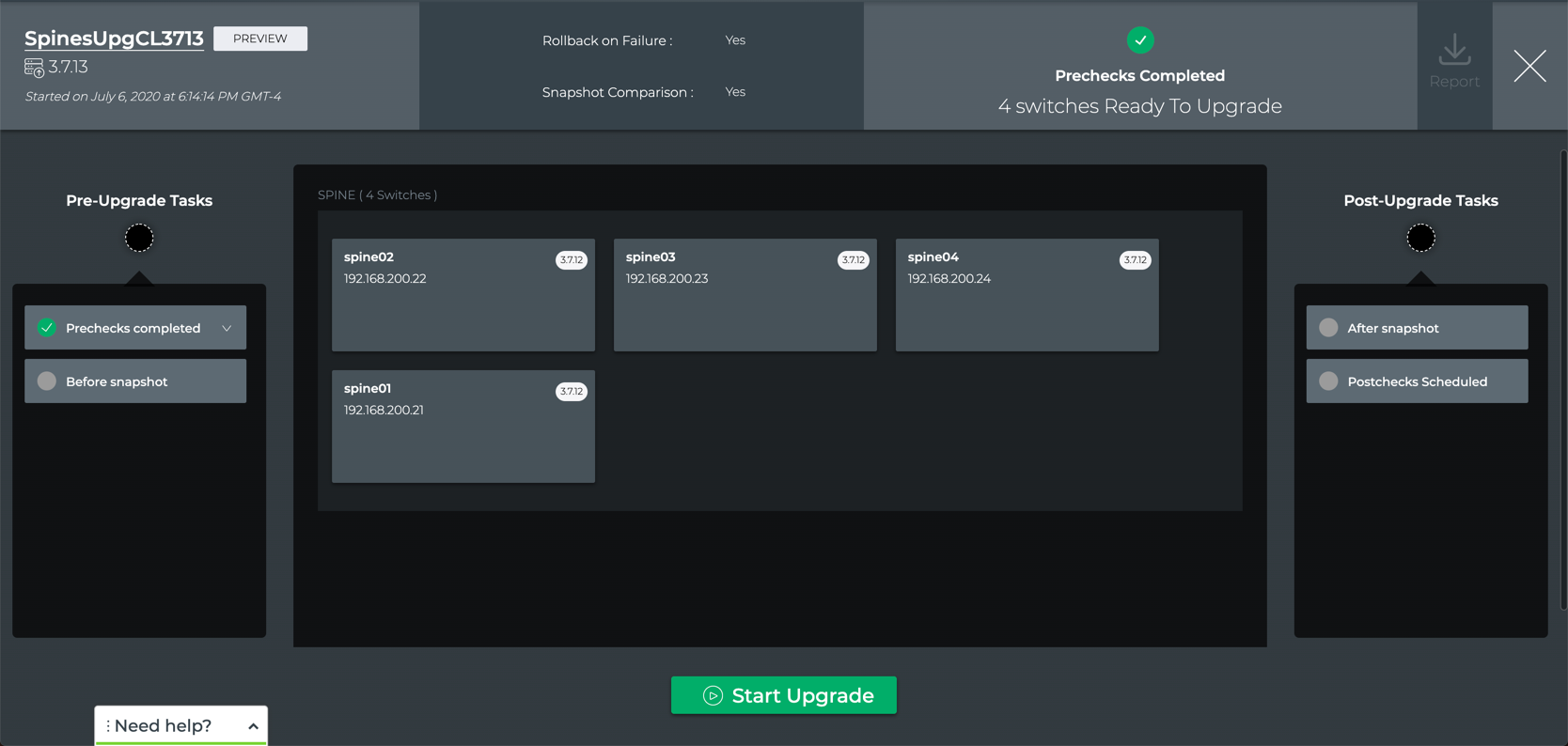This screenshot has width=1568, height=746.
Task: Select the Postchecks Scheduled status circle
Action: tap(1328, 381)
